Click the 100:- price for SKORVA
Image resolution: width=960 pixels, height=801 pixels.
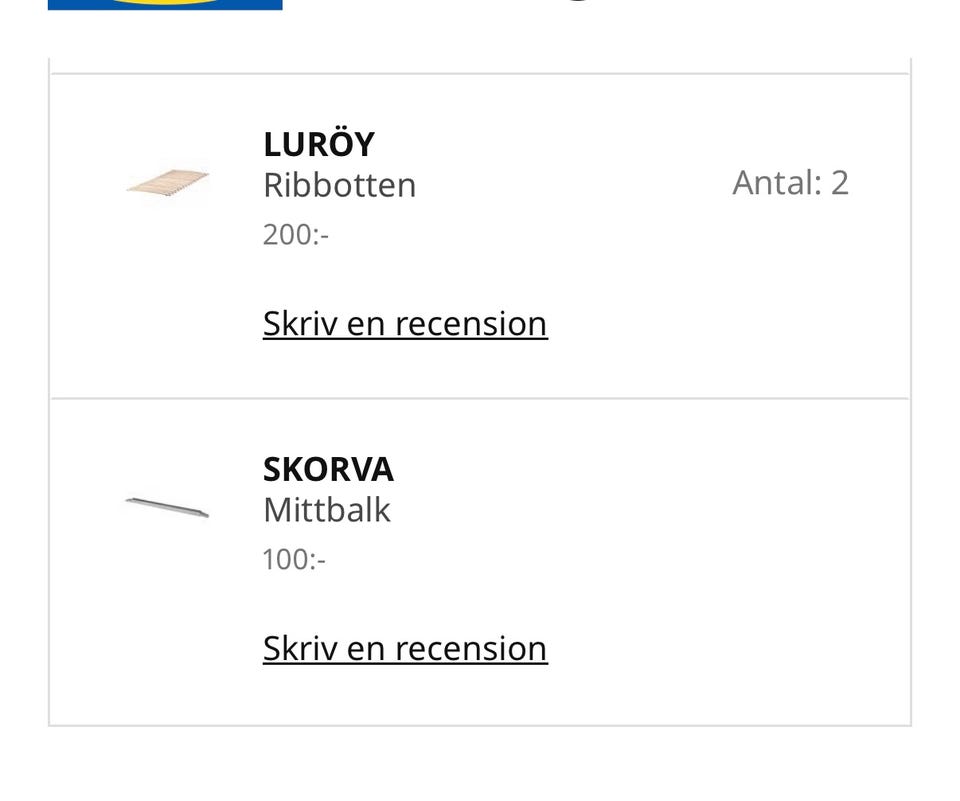(x=293, y=559)
